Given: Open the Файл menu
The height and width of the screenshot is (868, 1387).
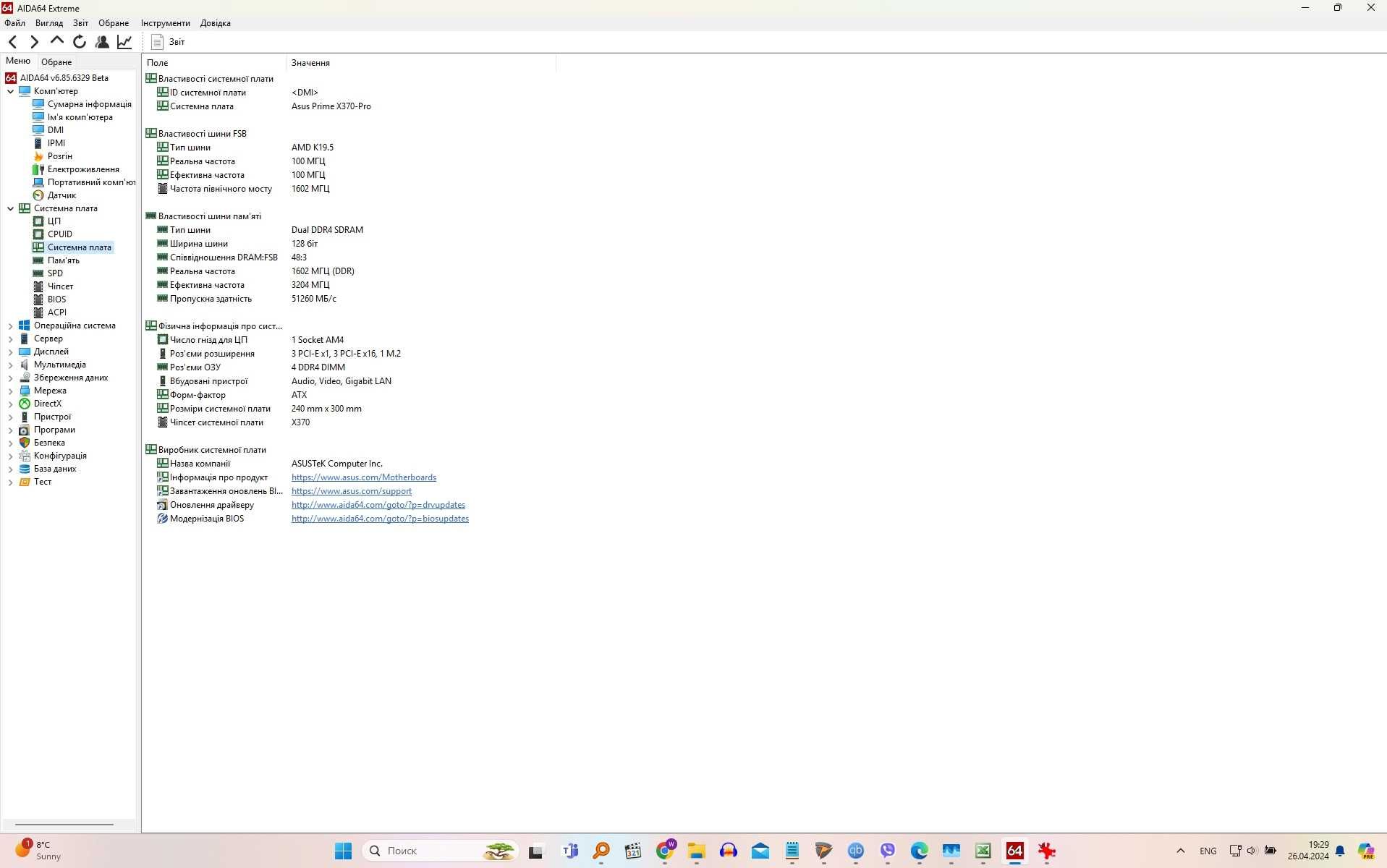Looking at the screenshot, I should [x=14, y=23].
